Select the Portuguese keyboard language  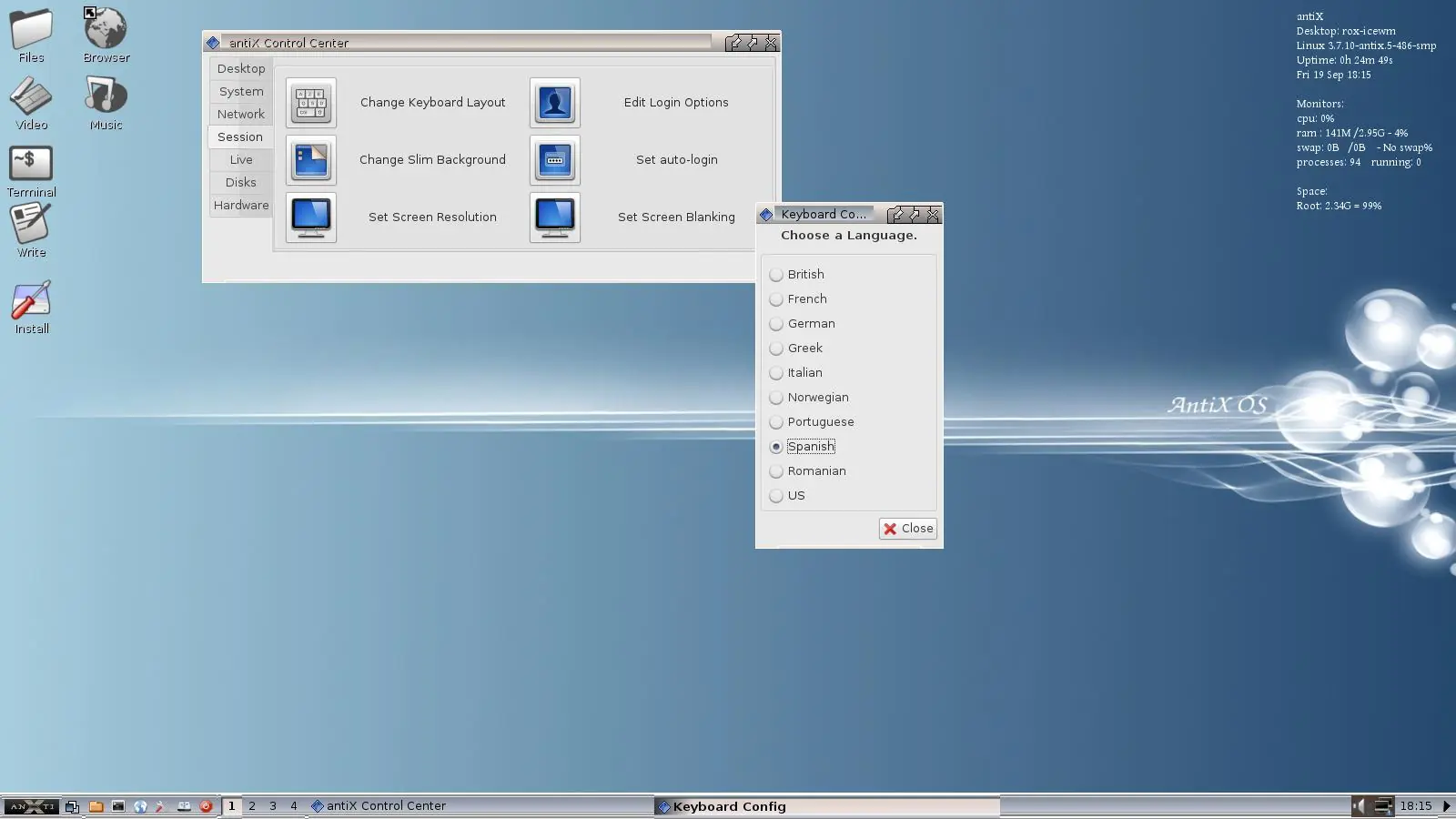pos(812,422)
